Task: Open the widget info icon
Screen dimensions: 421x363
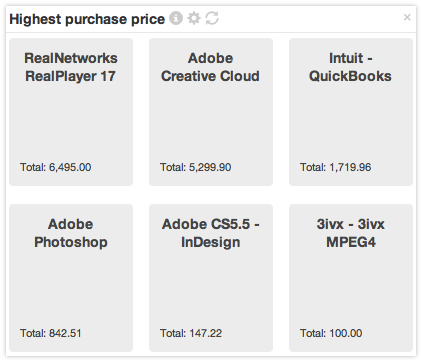Action: click(176, 18)
